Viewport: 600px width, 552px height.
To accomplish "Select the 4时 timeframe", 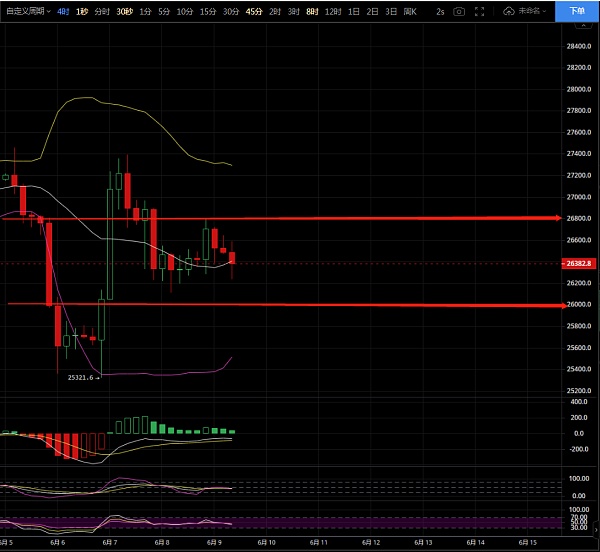I will click(63, 12).
